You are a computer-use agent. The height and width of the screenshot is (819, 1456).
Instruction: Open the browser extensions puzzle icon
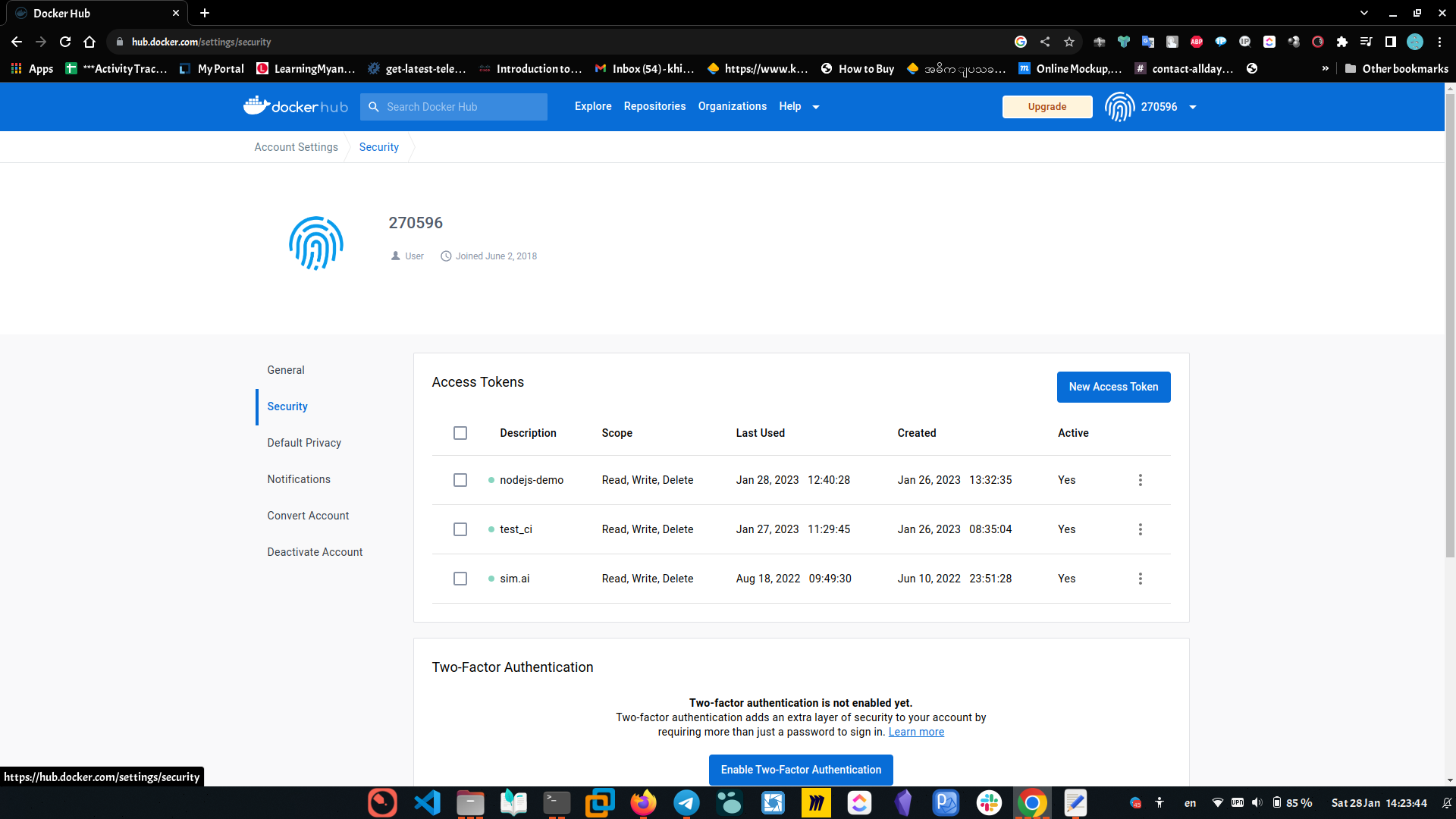click(1342, 42)
